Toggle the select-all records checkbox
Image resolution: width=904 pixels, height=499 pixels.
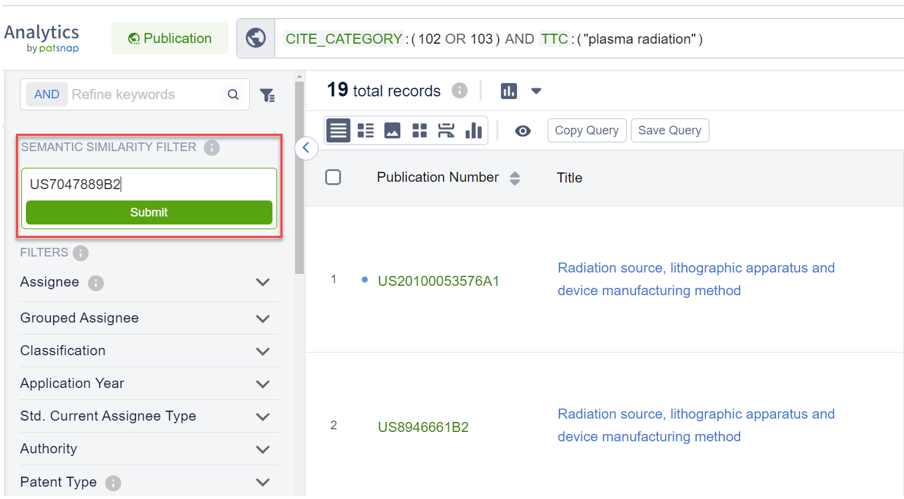click(x=333, y=177)
